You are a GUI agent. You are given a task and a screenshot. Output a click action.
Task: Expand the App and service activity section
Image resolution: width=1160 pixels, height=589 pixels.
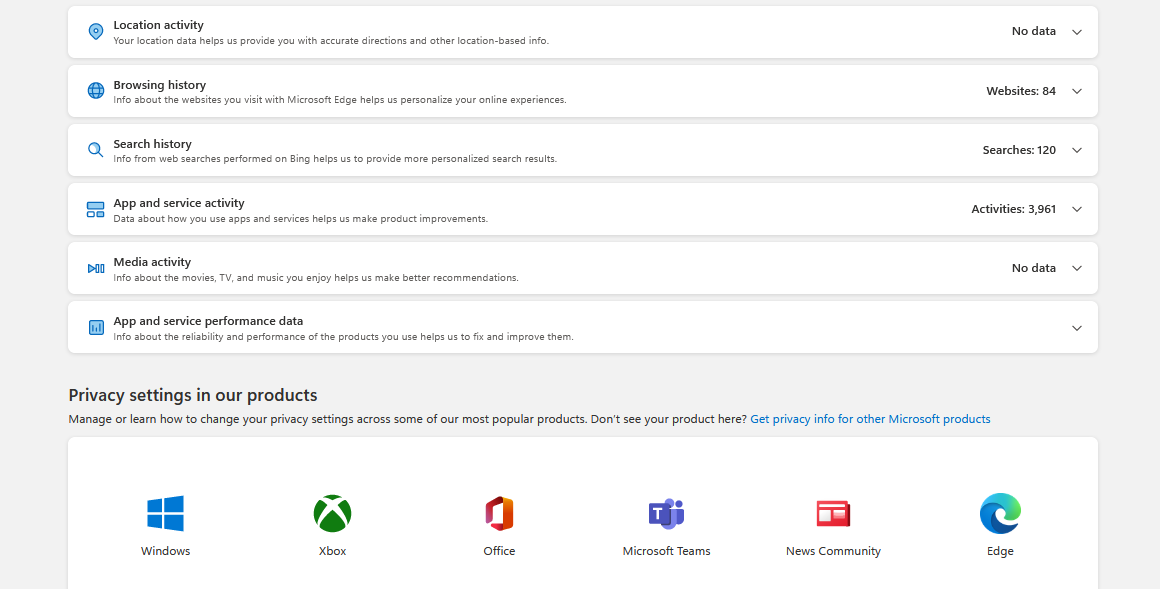click(1077, 209)
